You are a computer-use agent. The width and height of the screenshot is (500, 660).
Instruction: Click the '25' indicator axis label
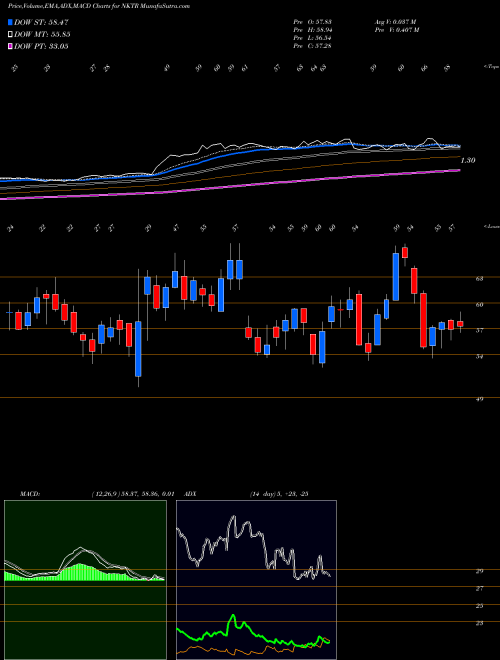[x=479, y=606]
